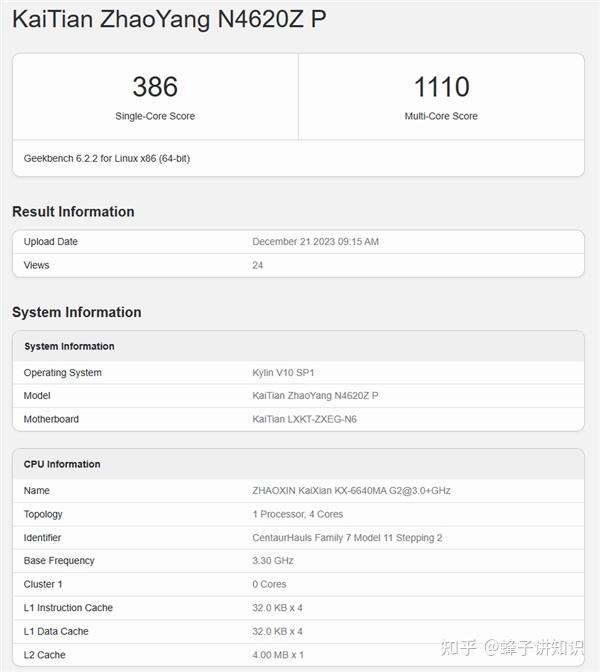The image size is (600, 672).
Task: Click the Geekbench 6.2.2 for Linux text
Action: (107, 159)
